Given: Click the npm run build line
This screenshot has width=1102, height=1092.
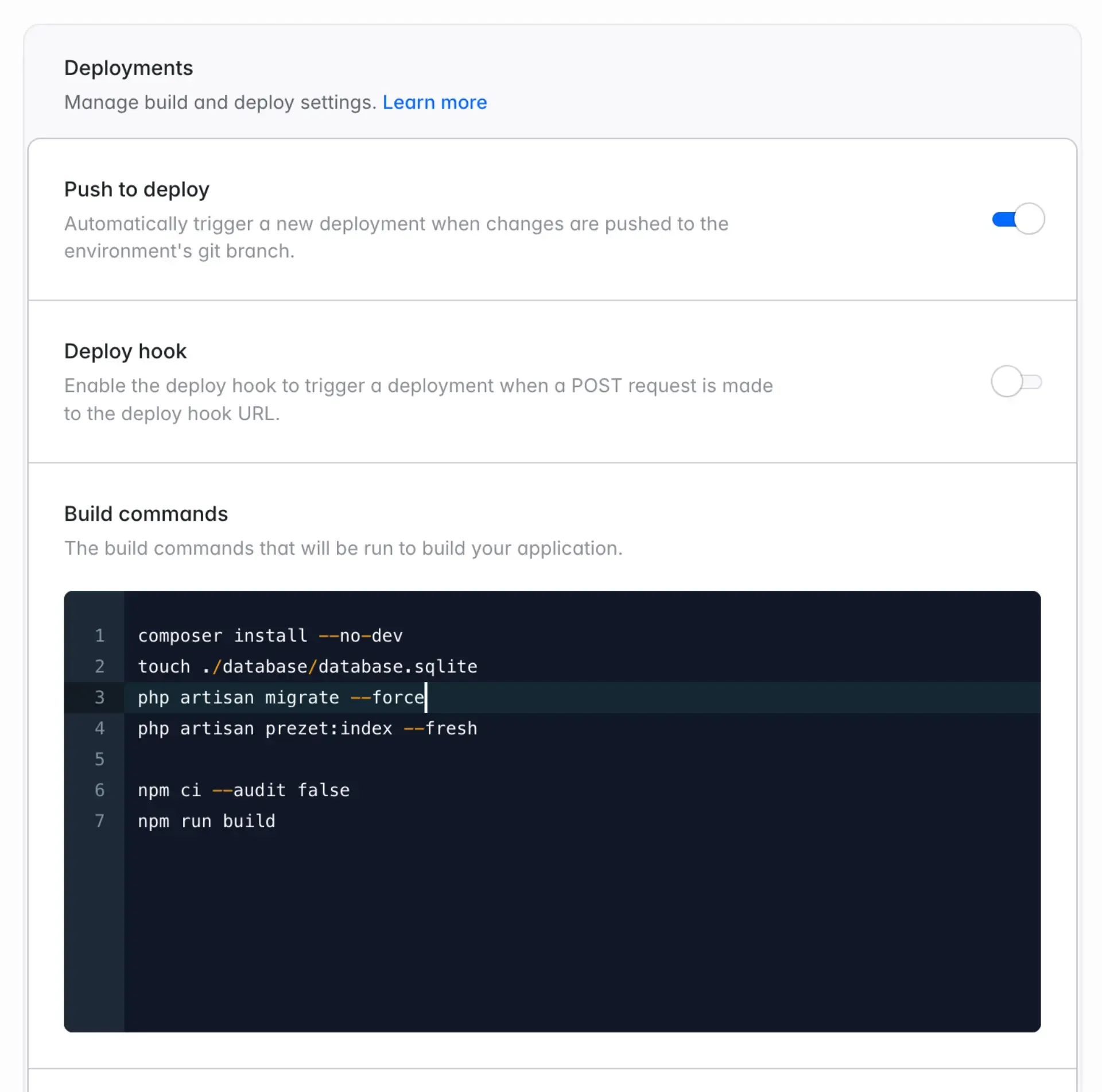Looking at the screenshot, I should tap(207, 822).
